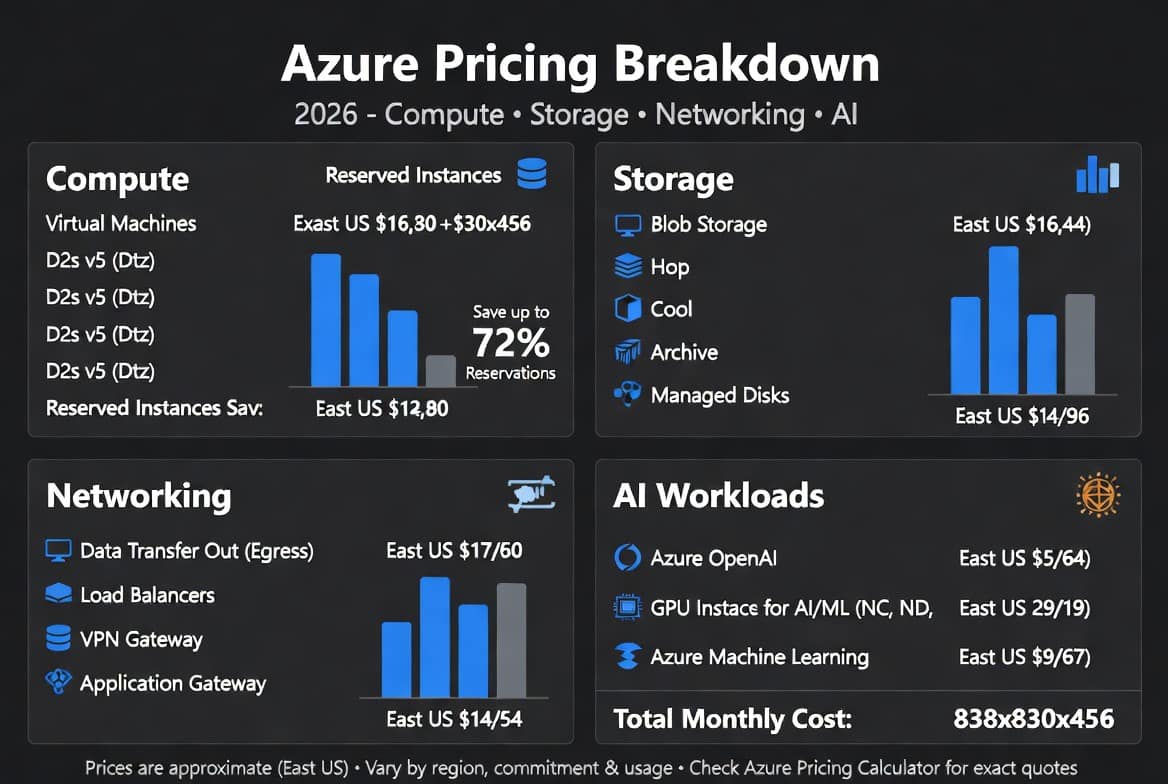The height and width of the screenshot is (784, 1168).
Task: Click the Storage bar chart icon
Action: [x=1097, y=174]
